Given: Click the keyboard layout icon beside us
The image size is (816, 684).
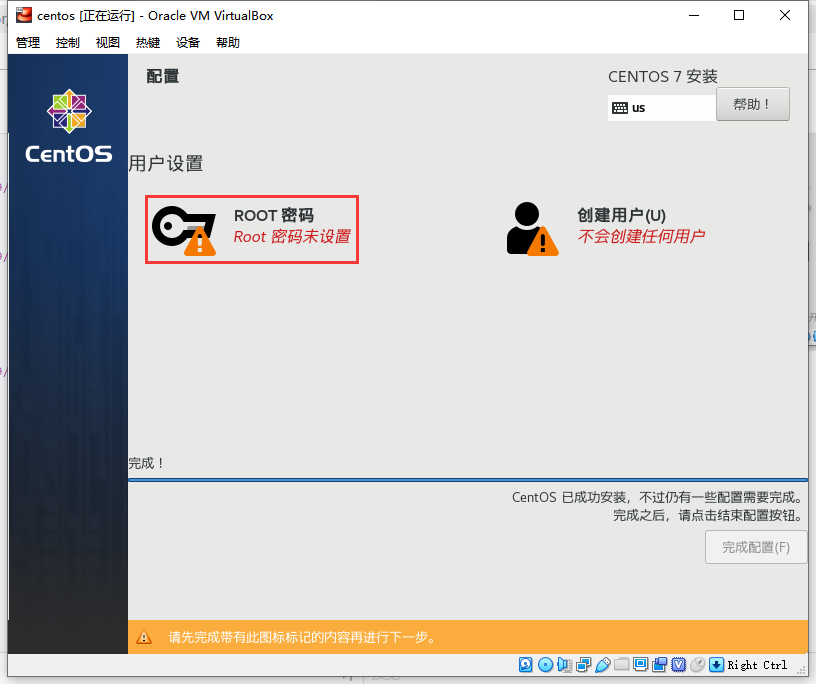Looking at the screenshot, I should [620, 108].
